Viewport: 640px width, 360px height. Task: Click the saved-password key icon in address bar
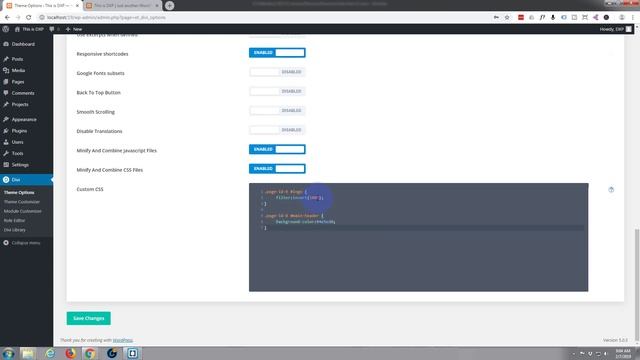tap(496, 17)
